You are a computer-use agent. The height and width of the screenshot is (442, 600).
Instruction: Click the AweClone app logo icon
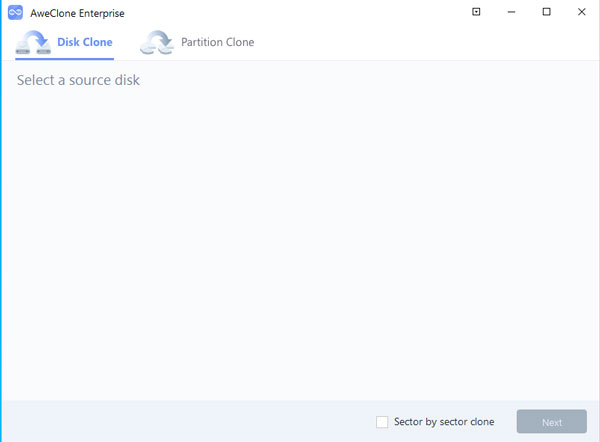pyautogui.click(x=15, y=13)
